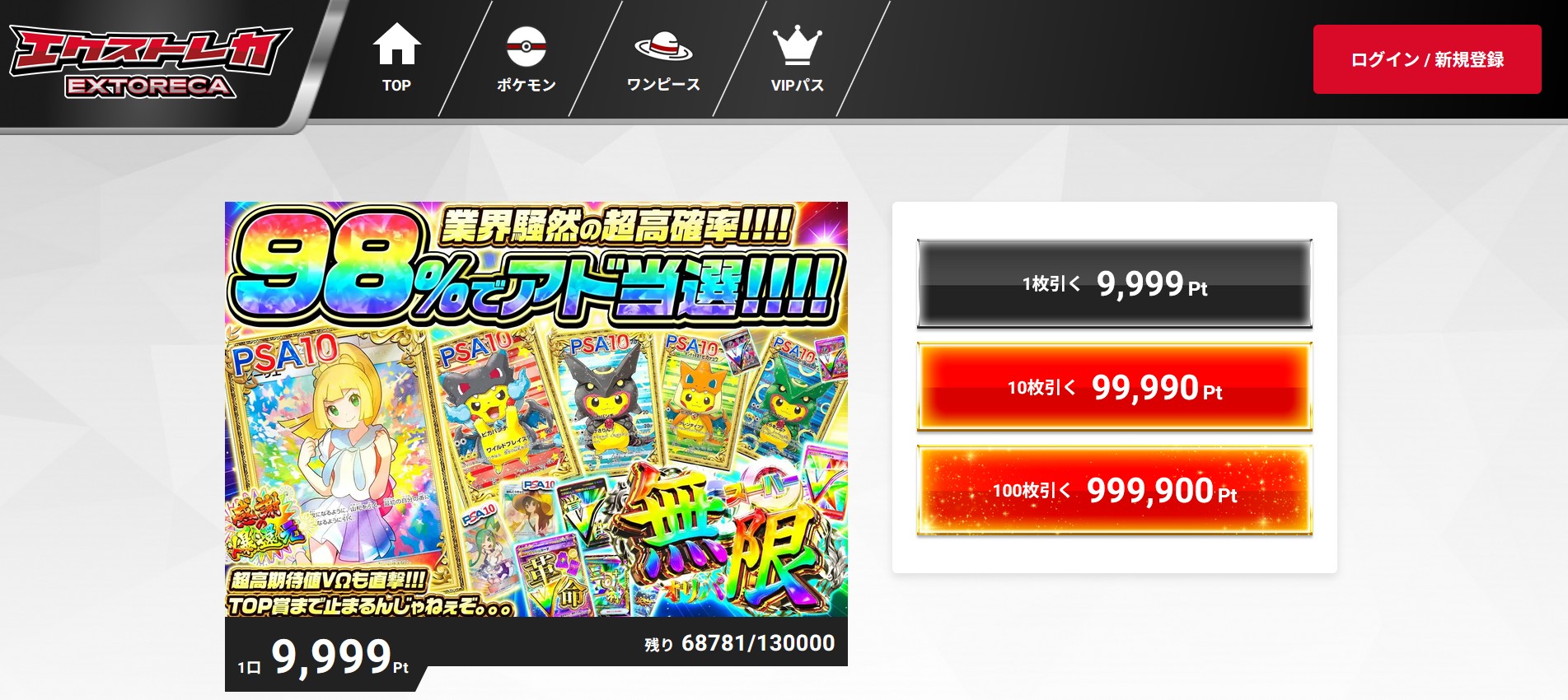Open the ワンピース menu label
This screenshot has width=1568, height=700.
[x=663, y=85]
